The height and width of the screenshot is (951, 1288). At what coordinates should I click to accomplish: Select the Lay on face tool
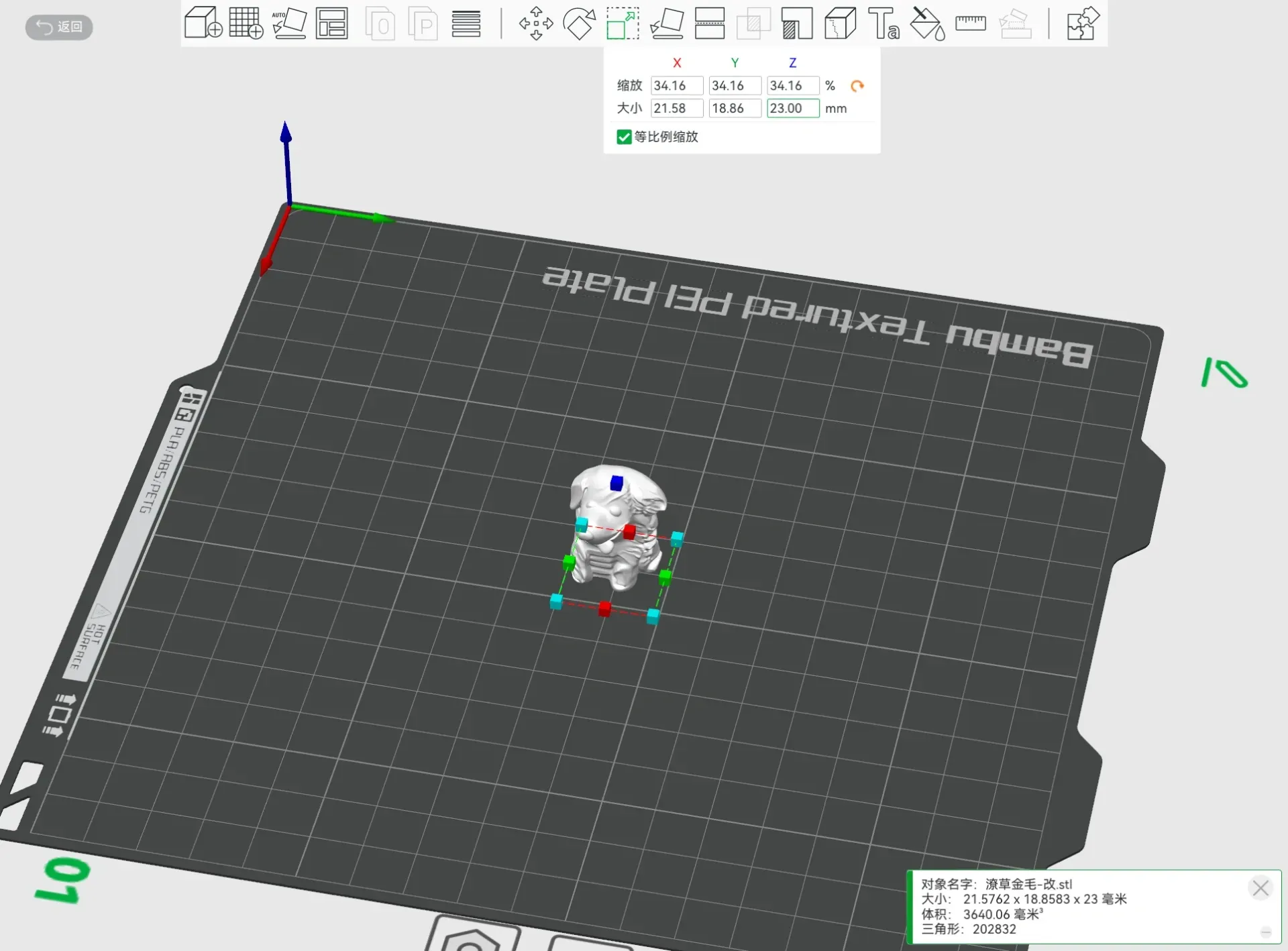click(x=667, y=23)
